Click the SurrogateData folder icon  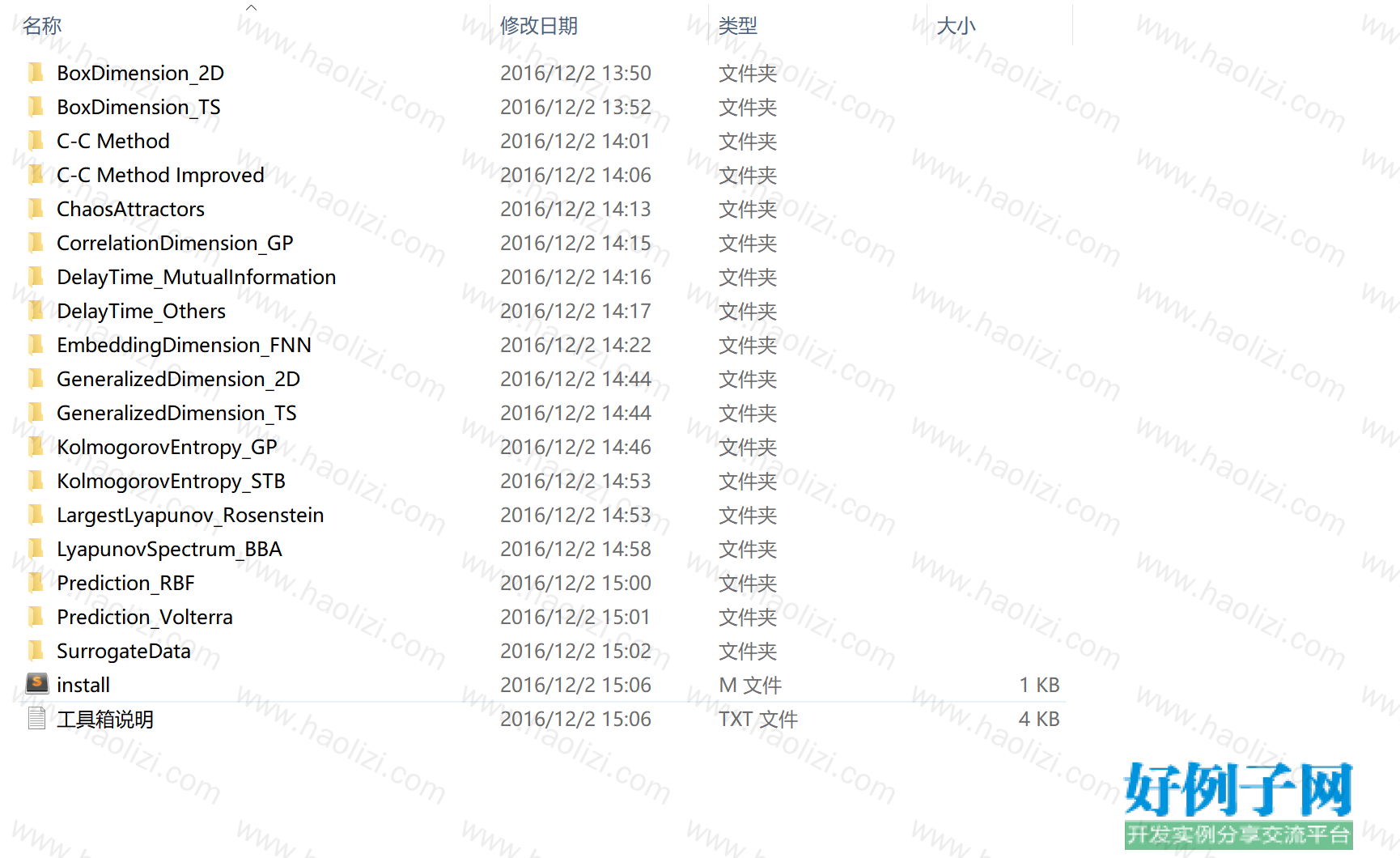click(36, 651)
